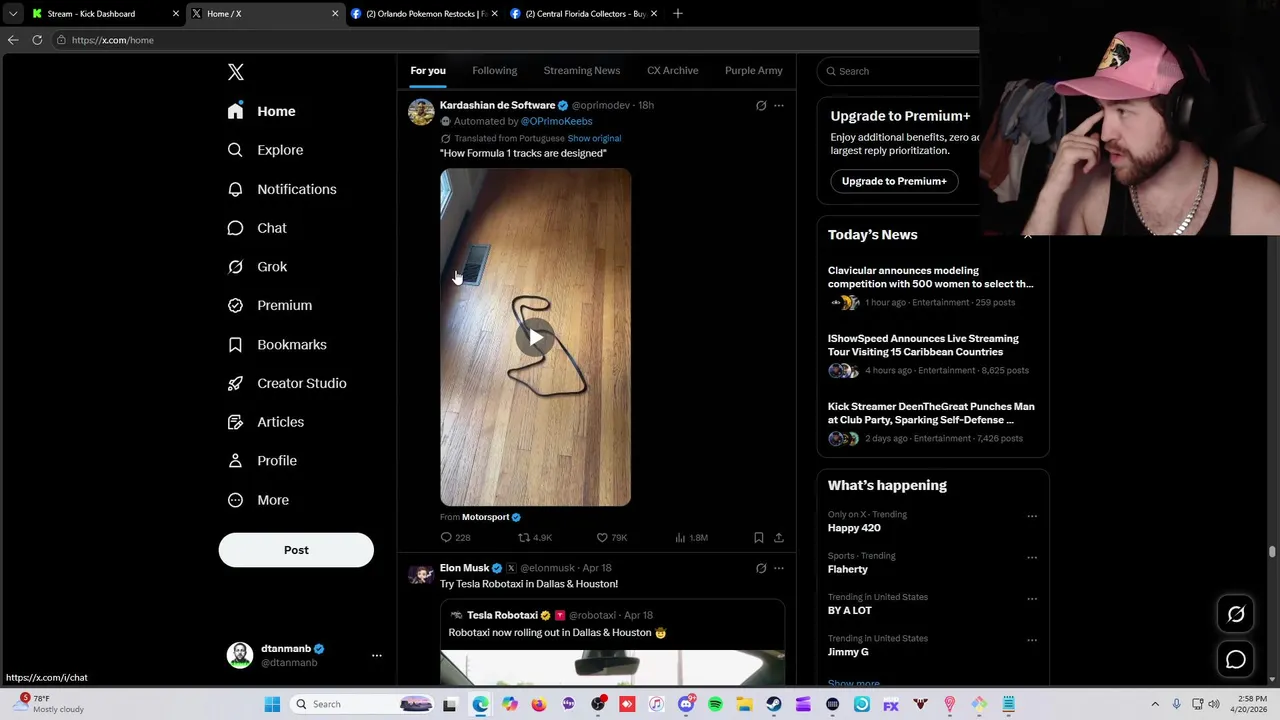Image resolution: width=1280 pixels, height=720 pixels.
Task: Switch to the Purple Army tab
Action: click(x=754, y=70)
